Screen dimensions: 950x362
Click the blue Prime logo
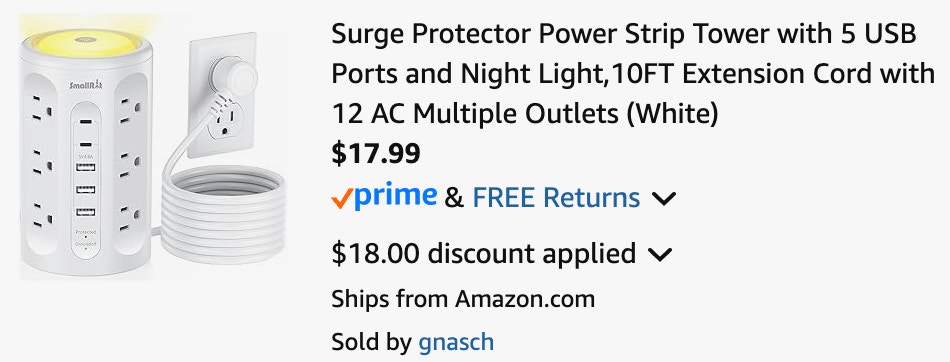[394, 196]
